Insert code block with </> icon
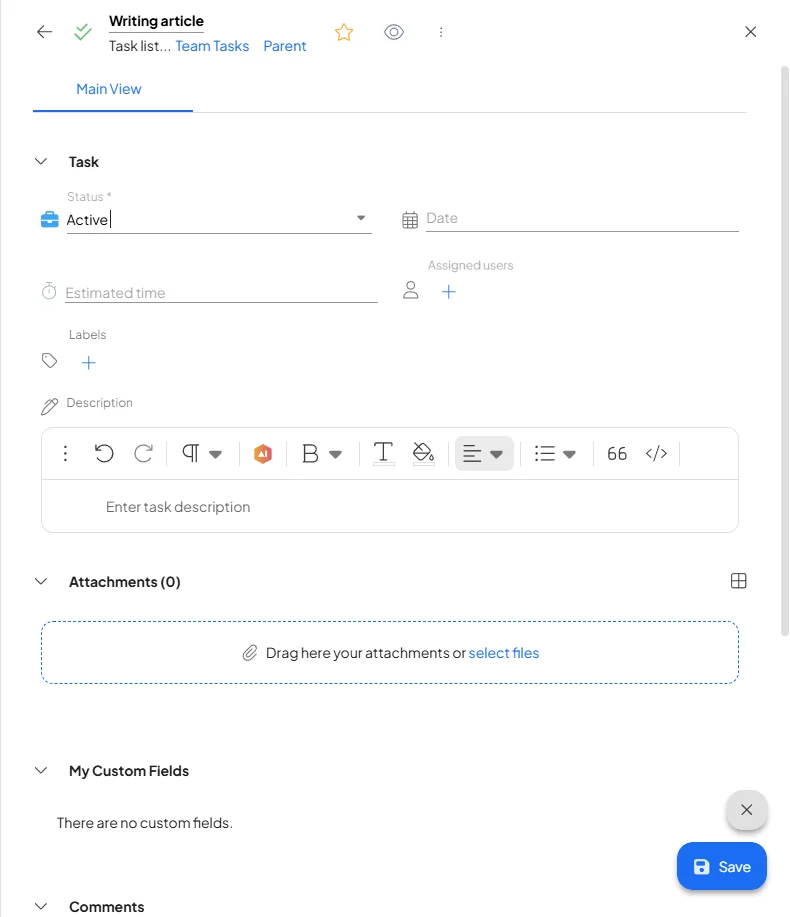The width and height of the screenshot is (790, 917). click(657, 453)
